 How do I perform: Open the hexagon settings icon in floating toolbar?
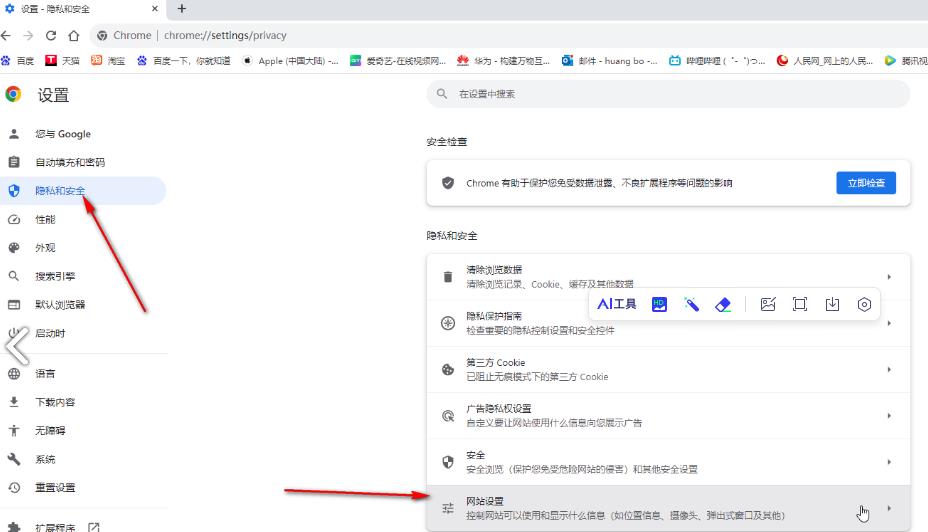pyautogui.click(x=864, y=304)
